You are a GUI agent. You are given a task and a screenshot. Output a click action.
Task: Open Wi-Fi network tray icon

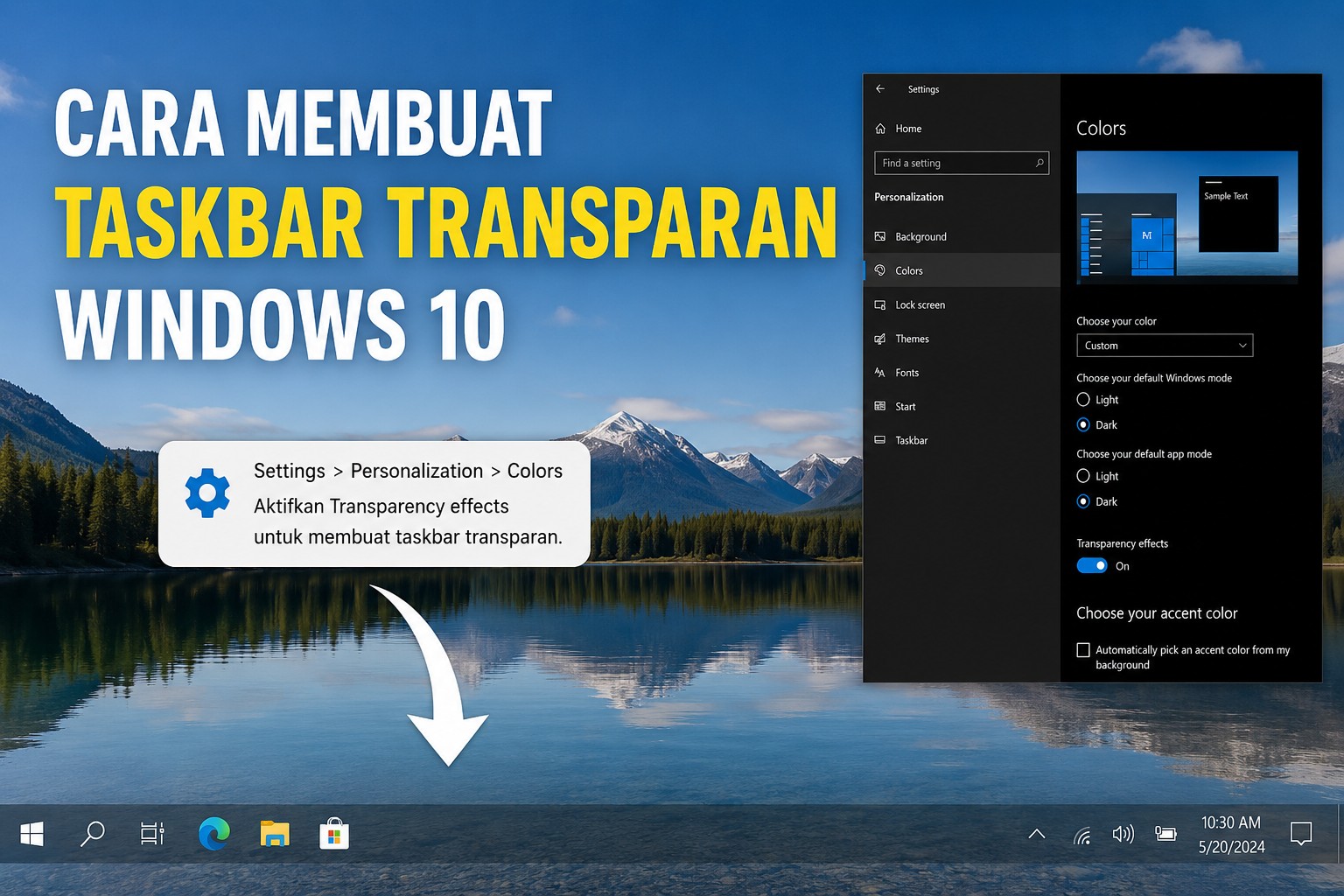(1083, 835)
